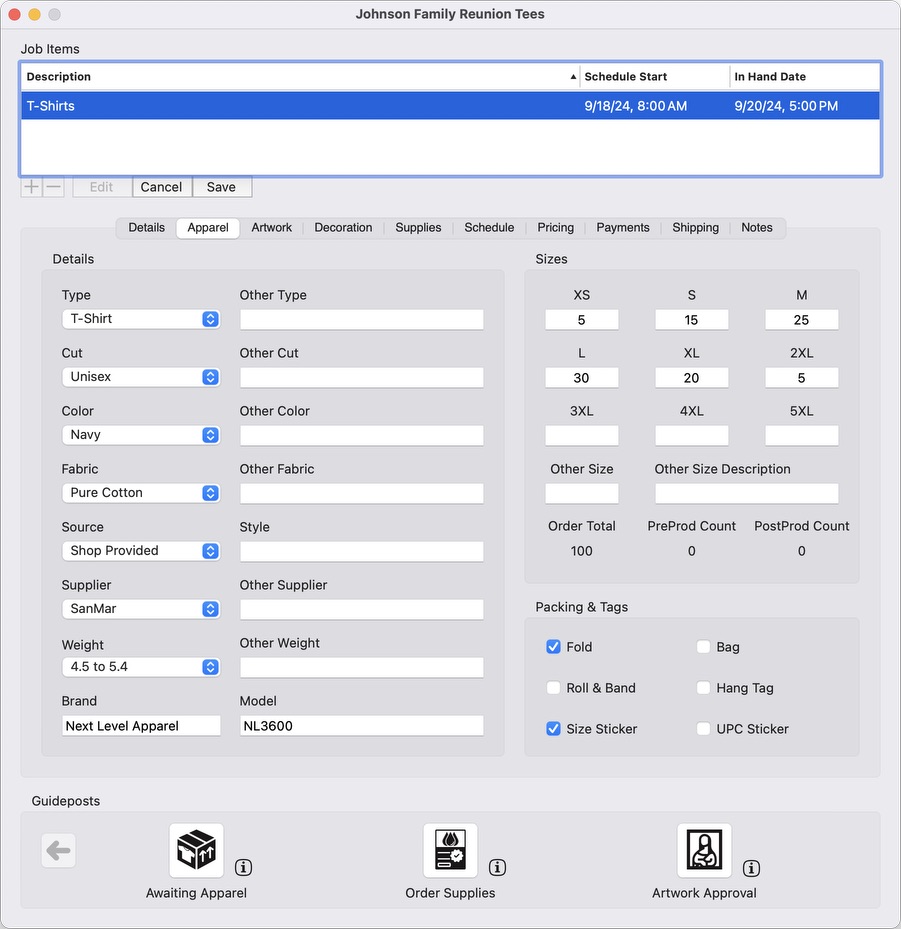
Task: Open info for Awaiting Apparel guidepost
Action: click(x=243, y=867)
